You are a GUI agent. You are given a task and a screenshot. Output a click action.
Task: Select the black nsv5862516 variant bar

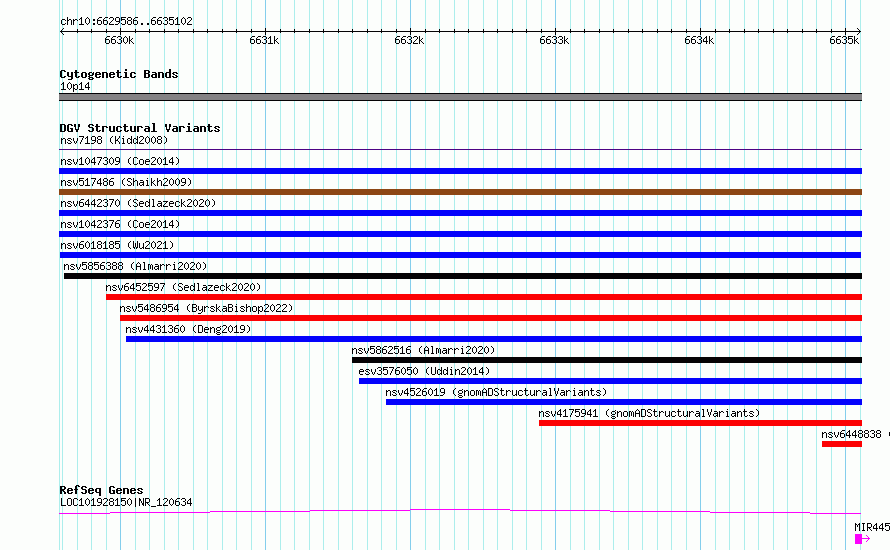pyautogui.click(x=607, y=360)
